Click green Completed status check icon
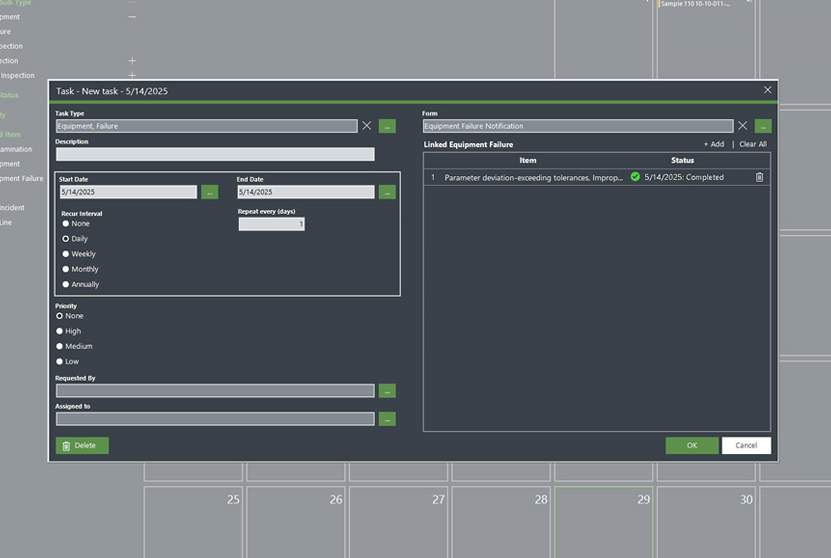831x558 pixels. [635, 177]
